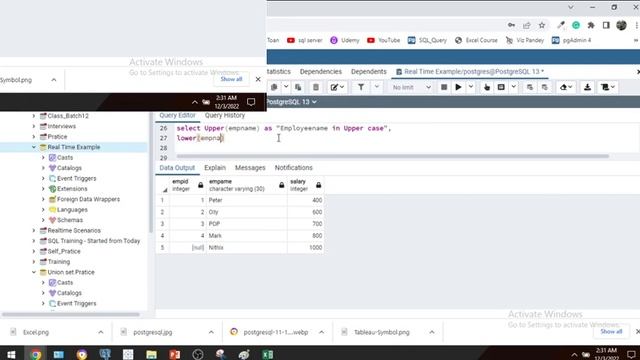Click the 1000 salary cell
640x360 pixels.
(306, 247)
